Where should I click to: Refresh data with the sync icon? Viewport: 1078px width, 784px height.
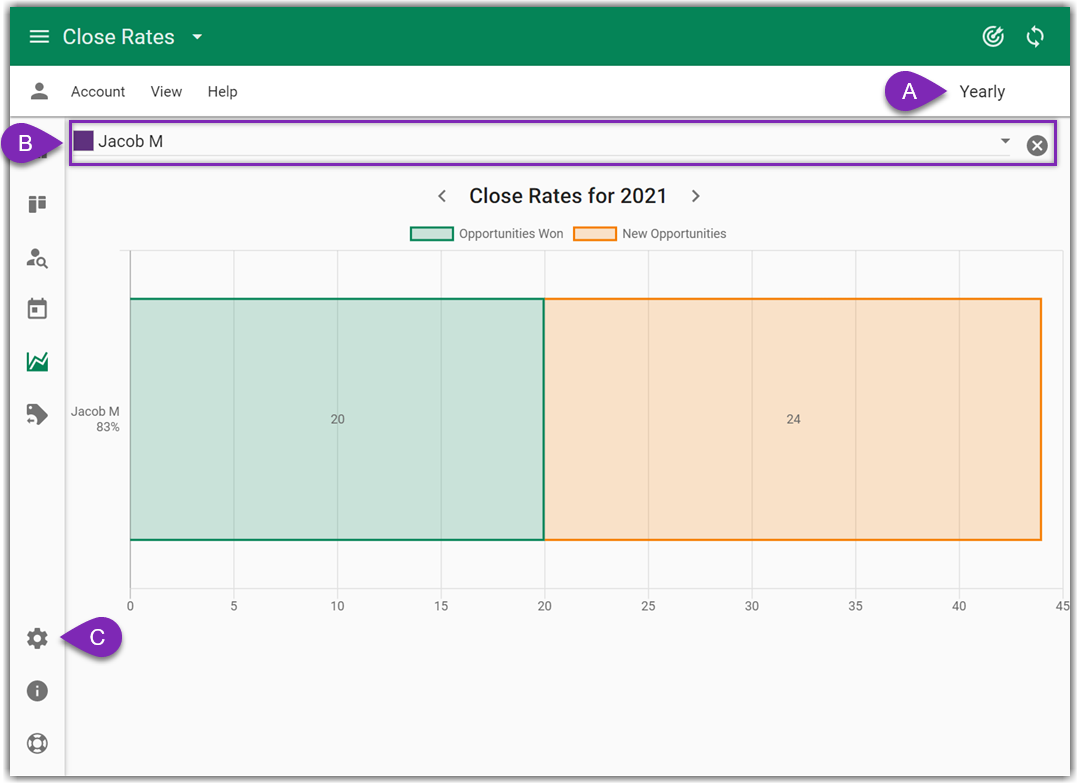click(1035, 36)
